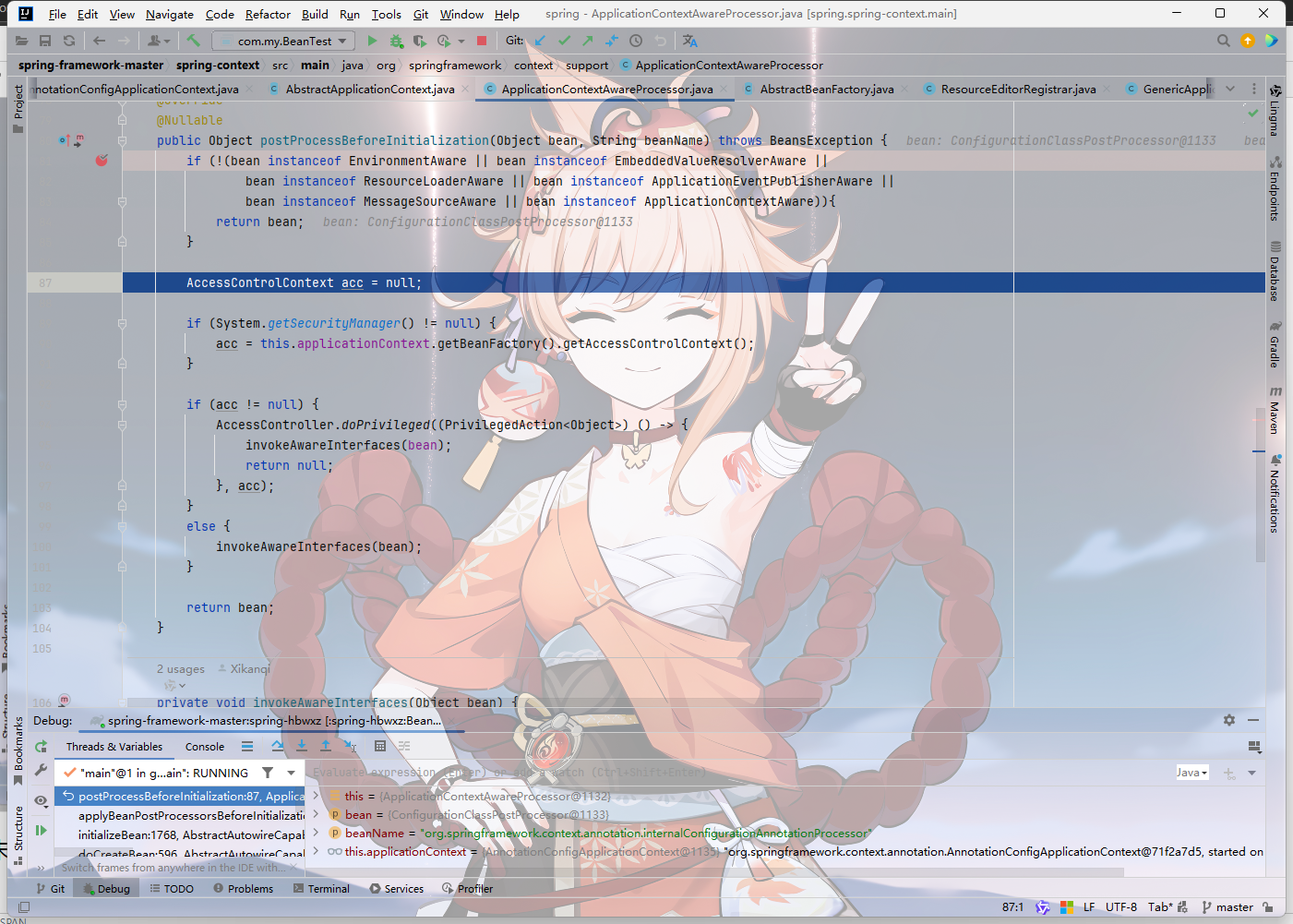Toggle the Maven tool window
Viewport: 1293px width, 924px height.
pyautogui.click(x=1275, y=411)
